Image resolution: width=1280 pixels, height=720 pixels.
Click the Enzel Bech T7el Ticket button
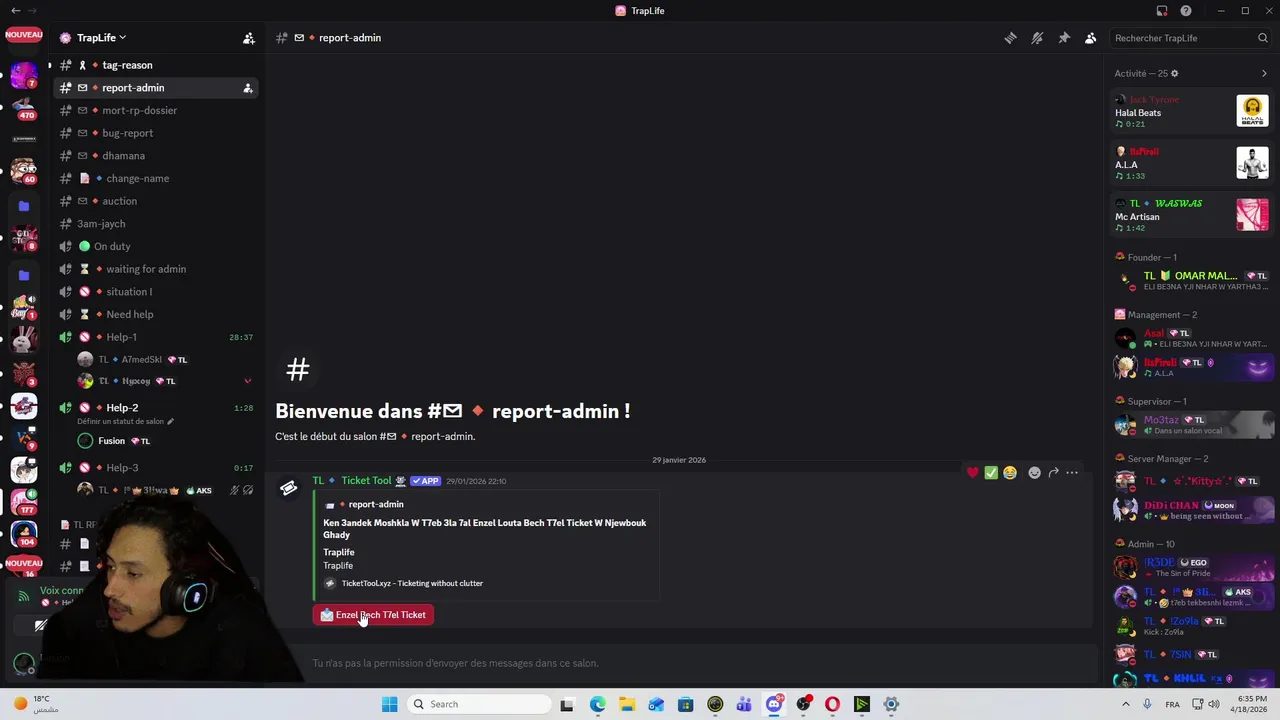373,615
